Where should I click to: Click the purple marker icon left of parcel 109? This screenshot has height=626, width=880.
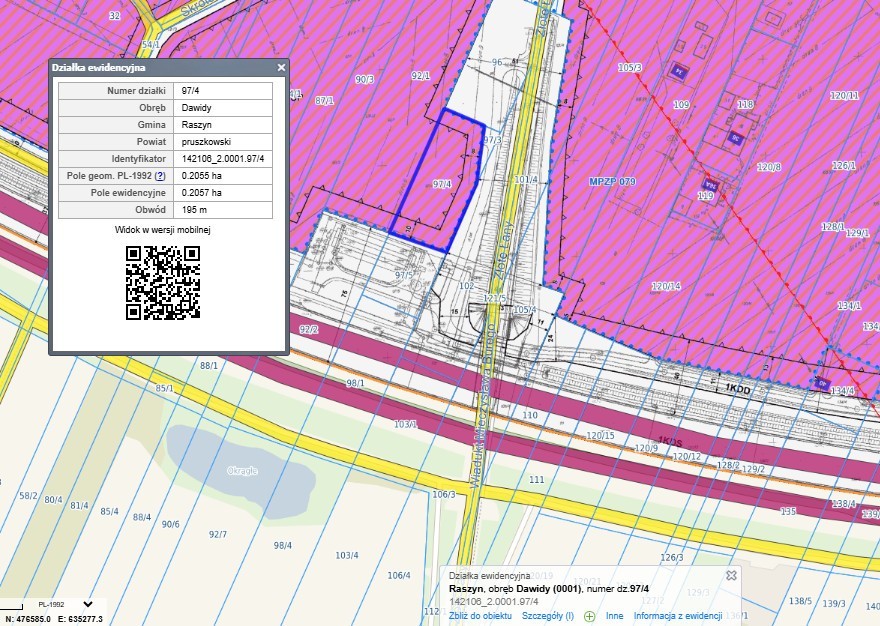(x=677, y=72)
